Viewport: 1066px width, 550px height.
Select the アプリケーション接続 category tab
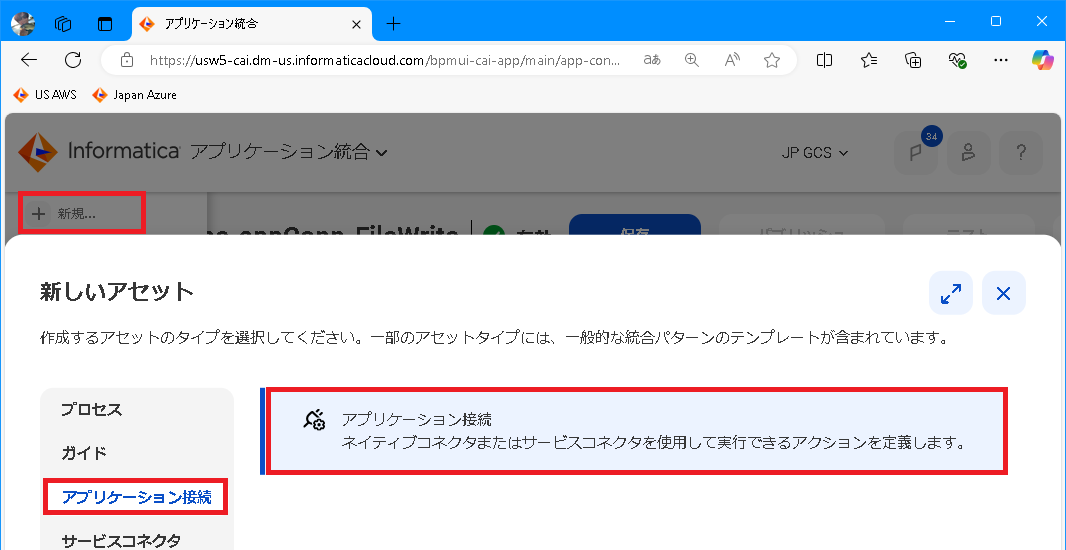137,497
